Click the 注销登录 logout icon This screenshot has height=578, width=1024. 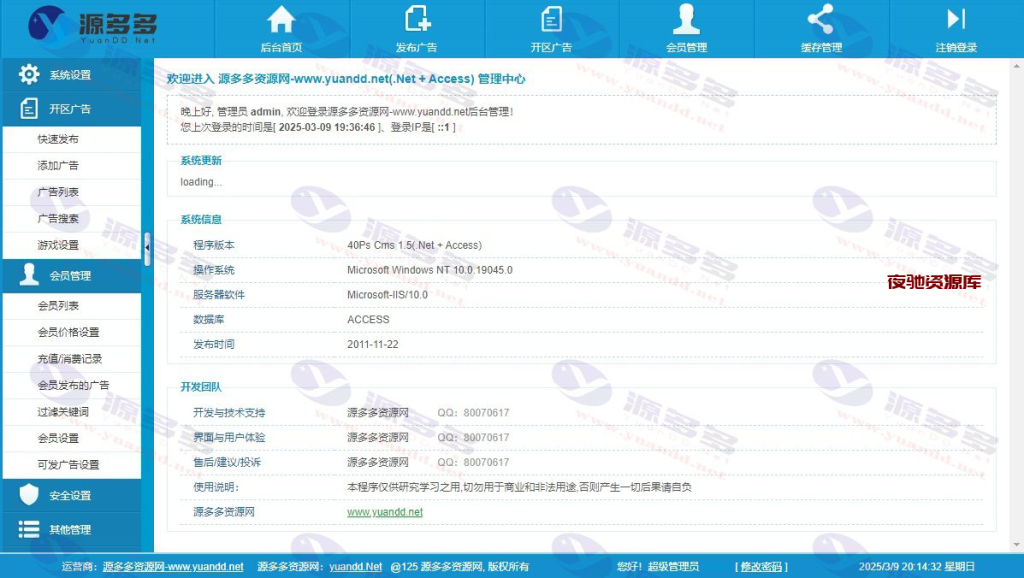(x=956, y=19)
